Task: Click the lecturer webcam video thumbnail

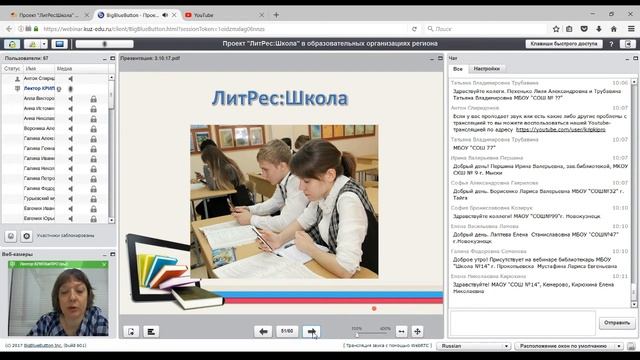Action: point(58,302)
